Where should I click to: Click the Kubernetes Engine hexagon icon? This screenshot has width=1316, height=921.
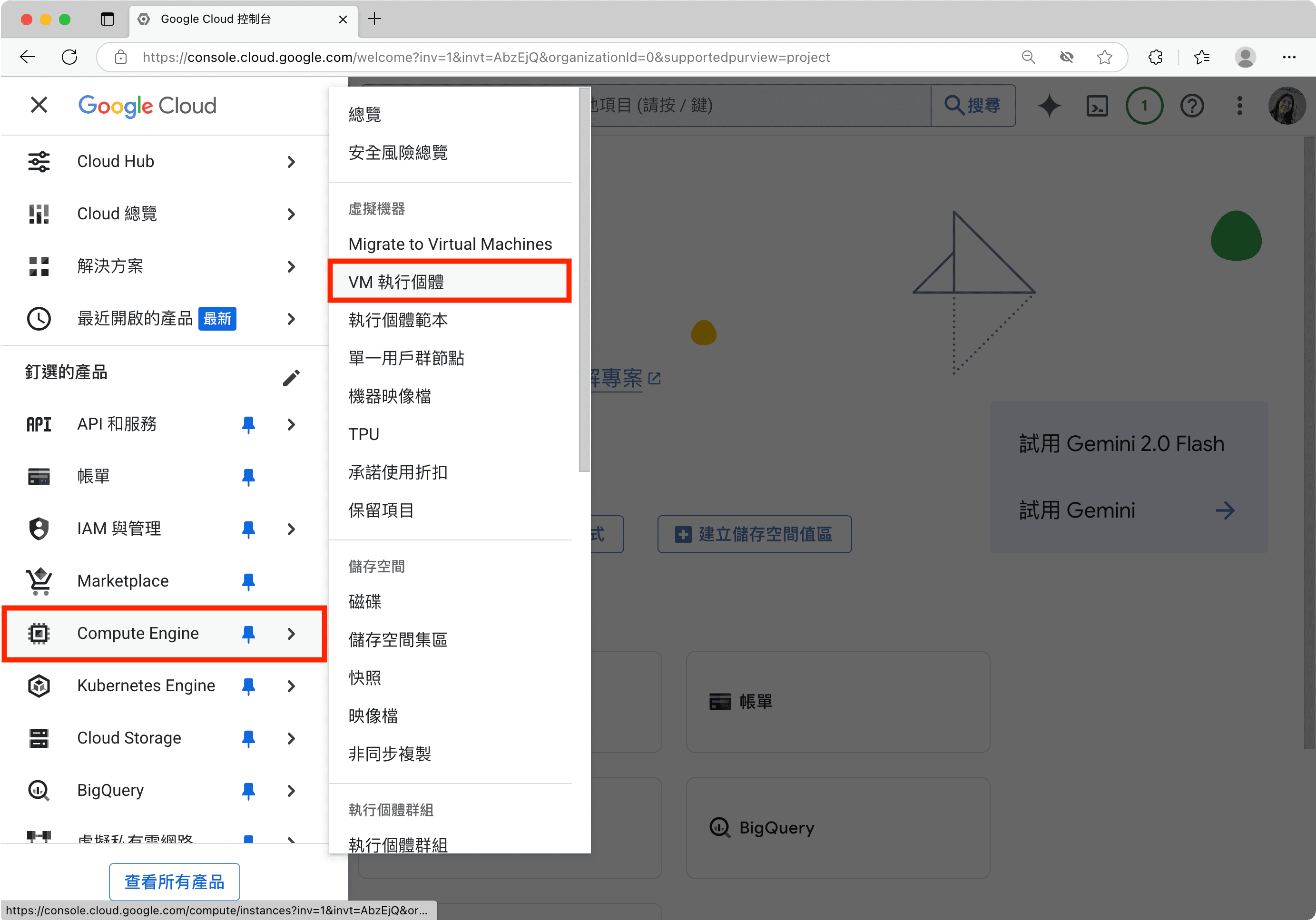tap(39, 686)
